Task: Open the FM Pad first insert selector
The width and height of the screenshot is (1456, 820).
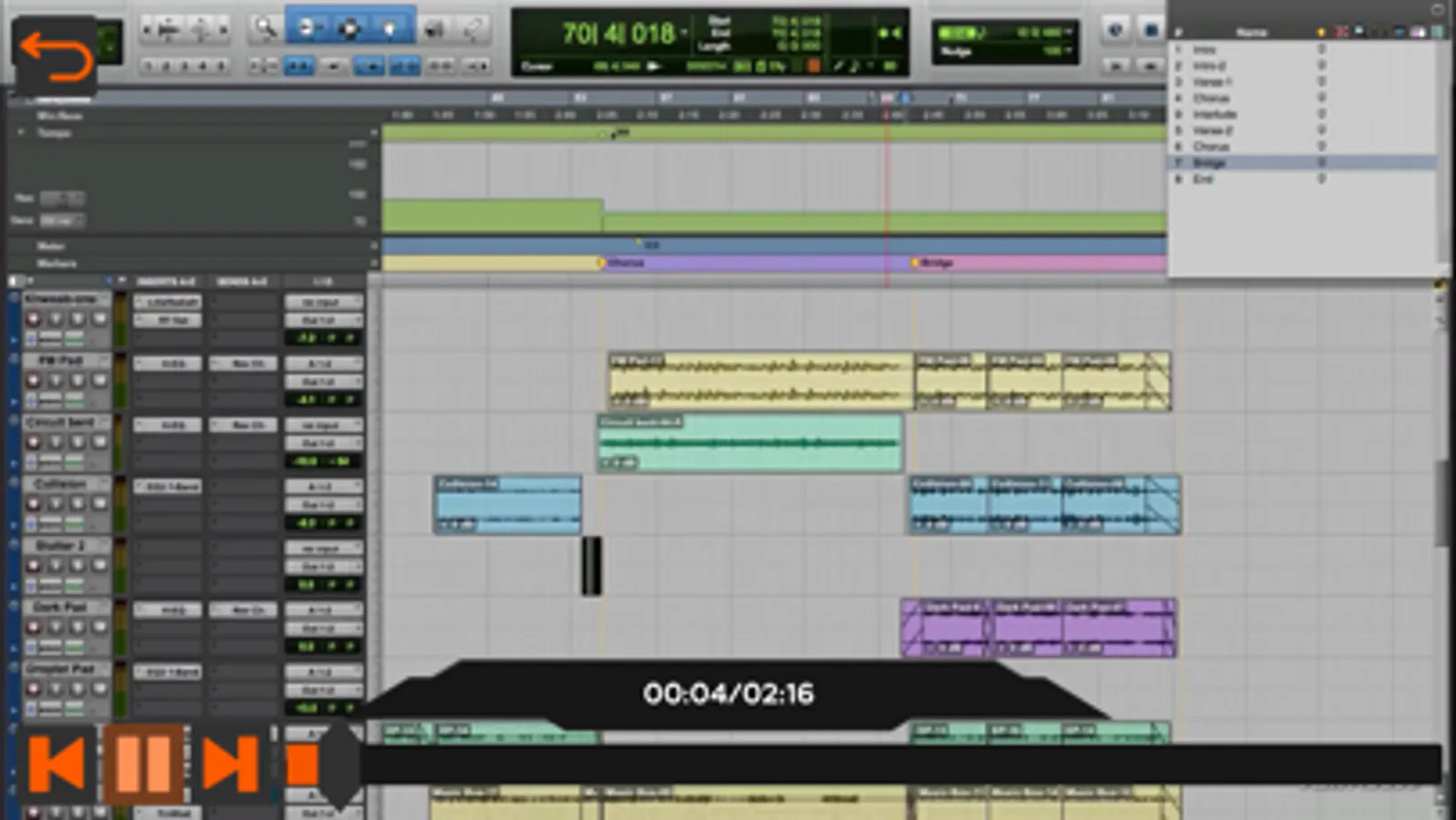Action: (168, 364)
